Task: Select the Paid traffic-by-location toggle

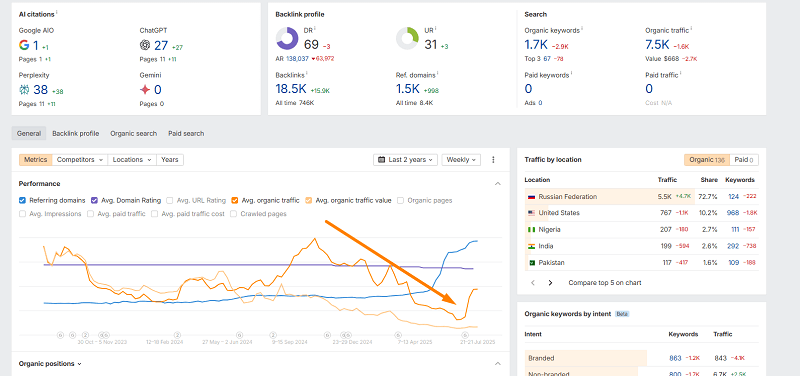Action: (744, 160)
